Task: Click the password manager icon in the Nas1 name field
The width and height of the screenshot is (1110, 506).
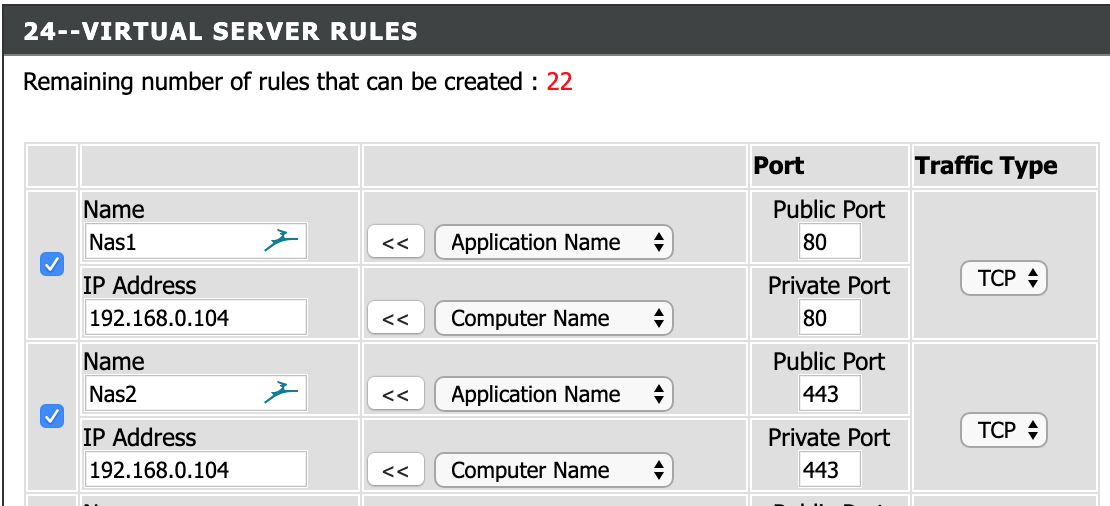Action: [x=281, y=241]
